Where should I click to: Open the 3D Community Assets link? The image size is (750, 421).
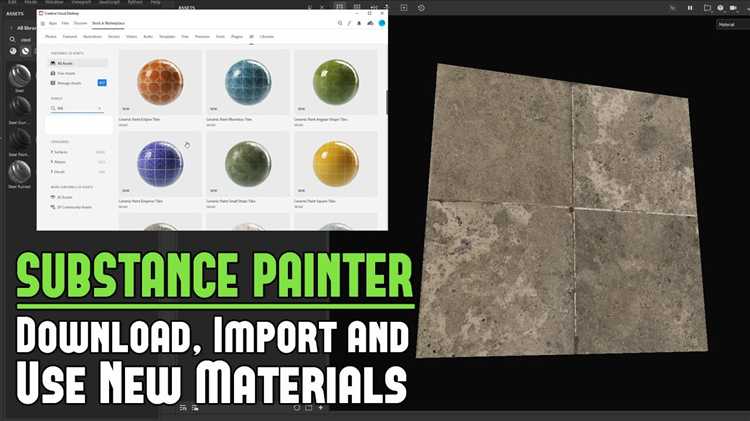[72, 207]
